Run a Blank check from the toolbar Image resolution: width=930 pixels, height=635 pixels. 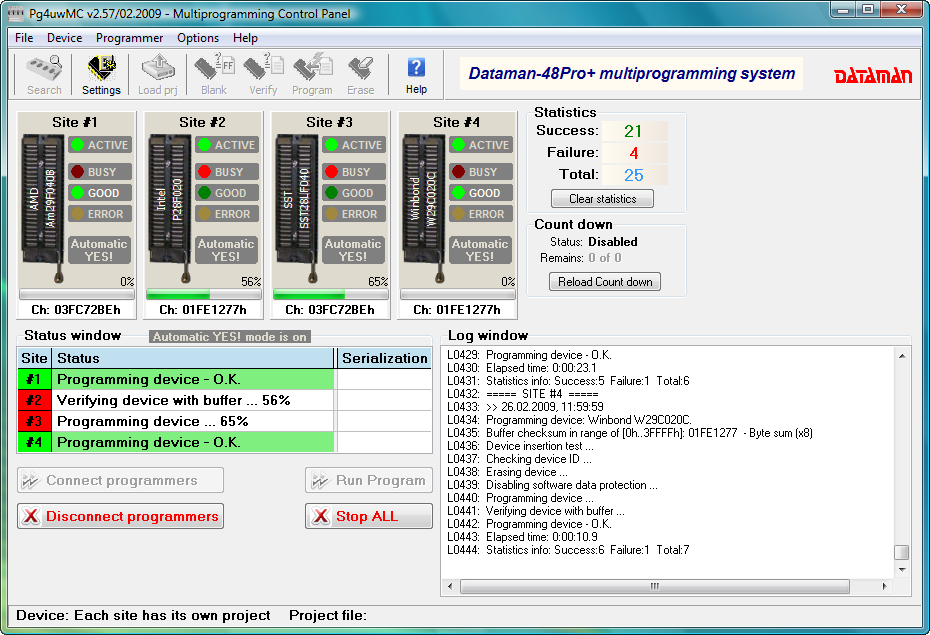212,72
